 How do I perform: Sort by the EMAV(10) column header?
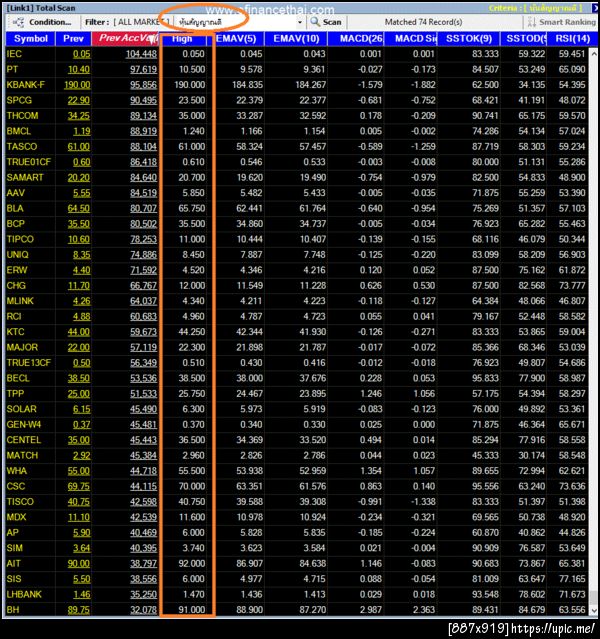pos(296,39)
